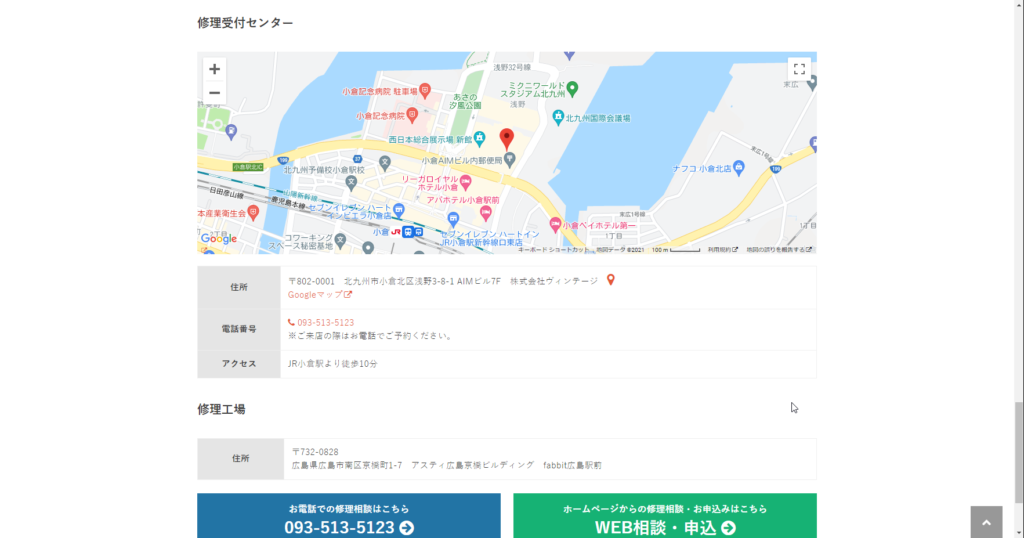Open 利用規約 map terms link
This screenshot has height=538, width=1024.
point(723,250)
